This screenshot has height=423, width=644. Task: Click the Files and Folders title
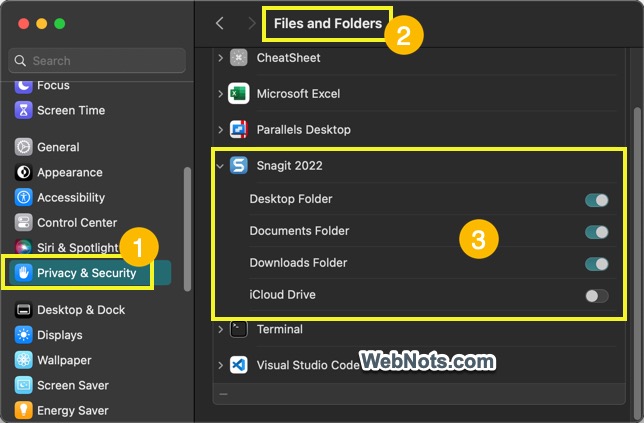(328, 23)
